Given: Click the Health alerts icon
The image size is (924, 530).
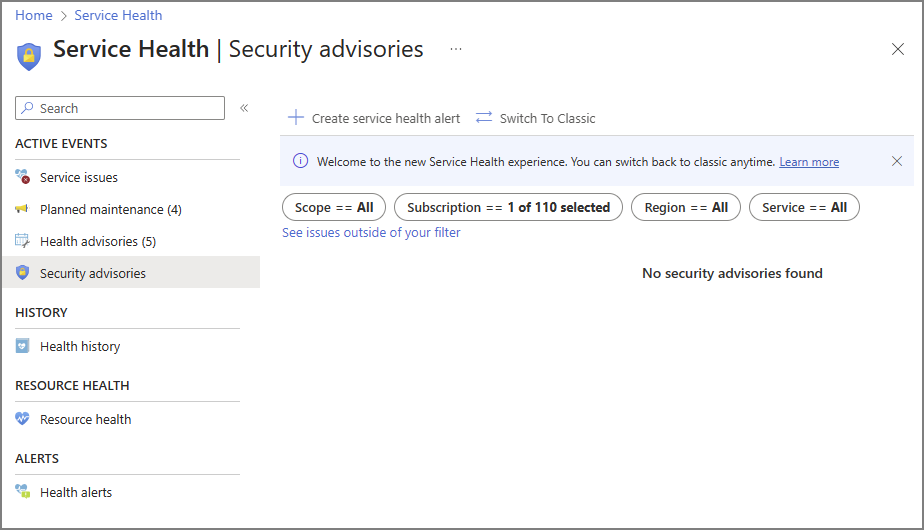Looking at the screenshot, I should click(22, 491).
